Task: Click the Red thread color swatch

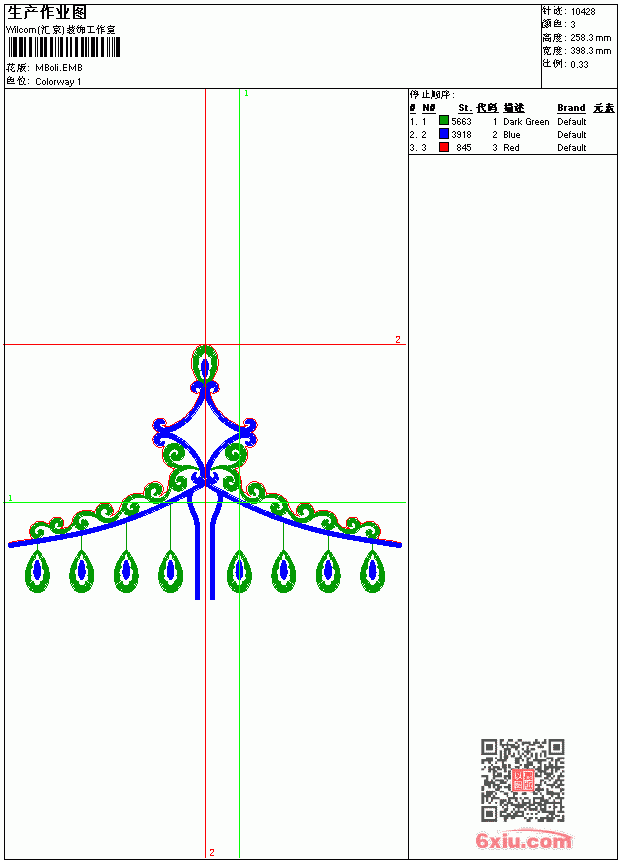Action: (x=444, y=147)
